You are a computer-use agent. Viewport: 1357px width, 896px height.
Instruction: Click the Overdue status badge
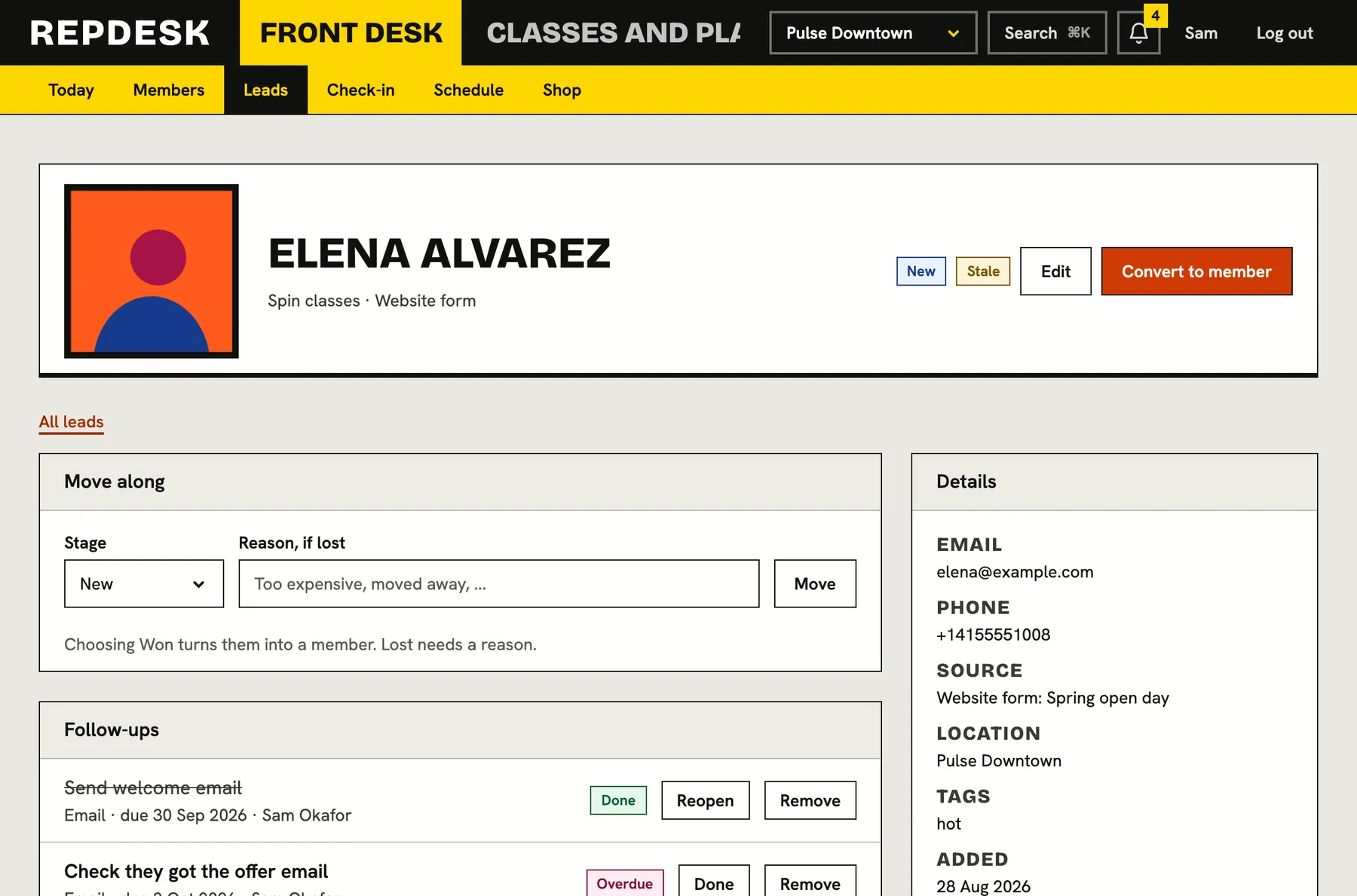[625, 883]
